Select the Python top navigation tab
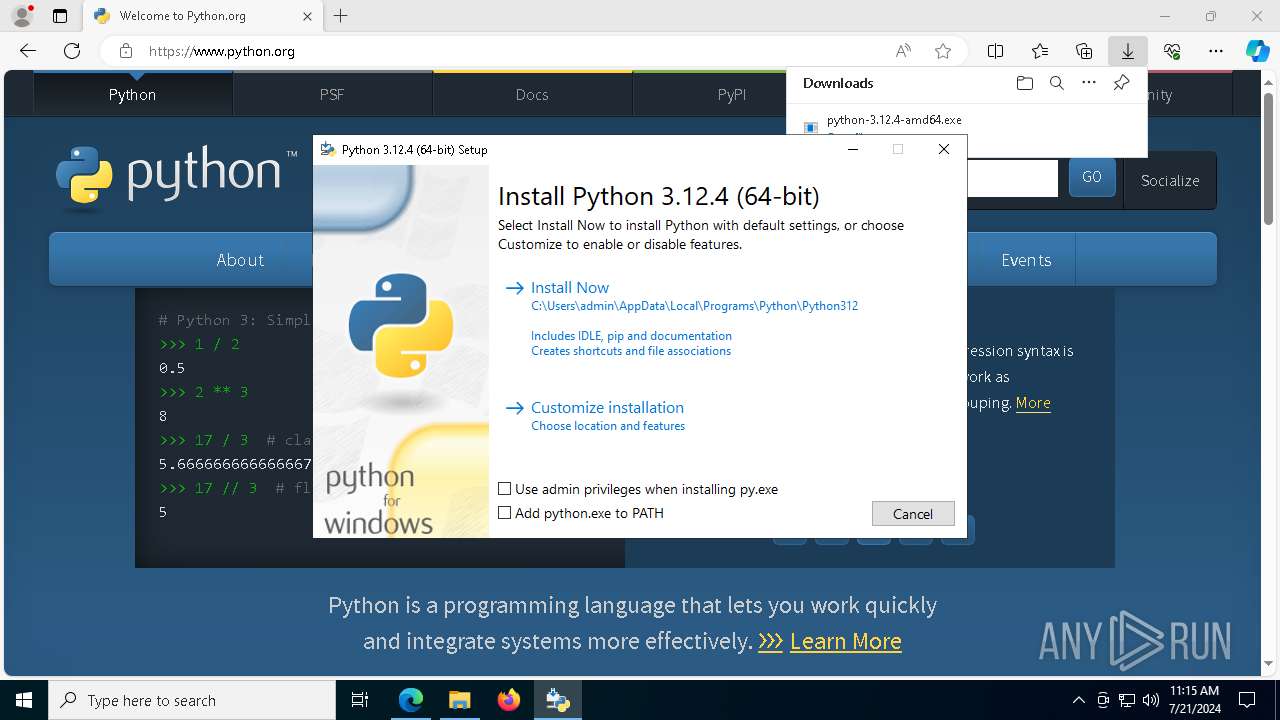The image size is (1280, 720). [x=133, y=94]
